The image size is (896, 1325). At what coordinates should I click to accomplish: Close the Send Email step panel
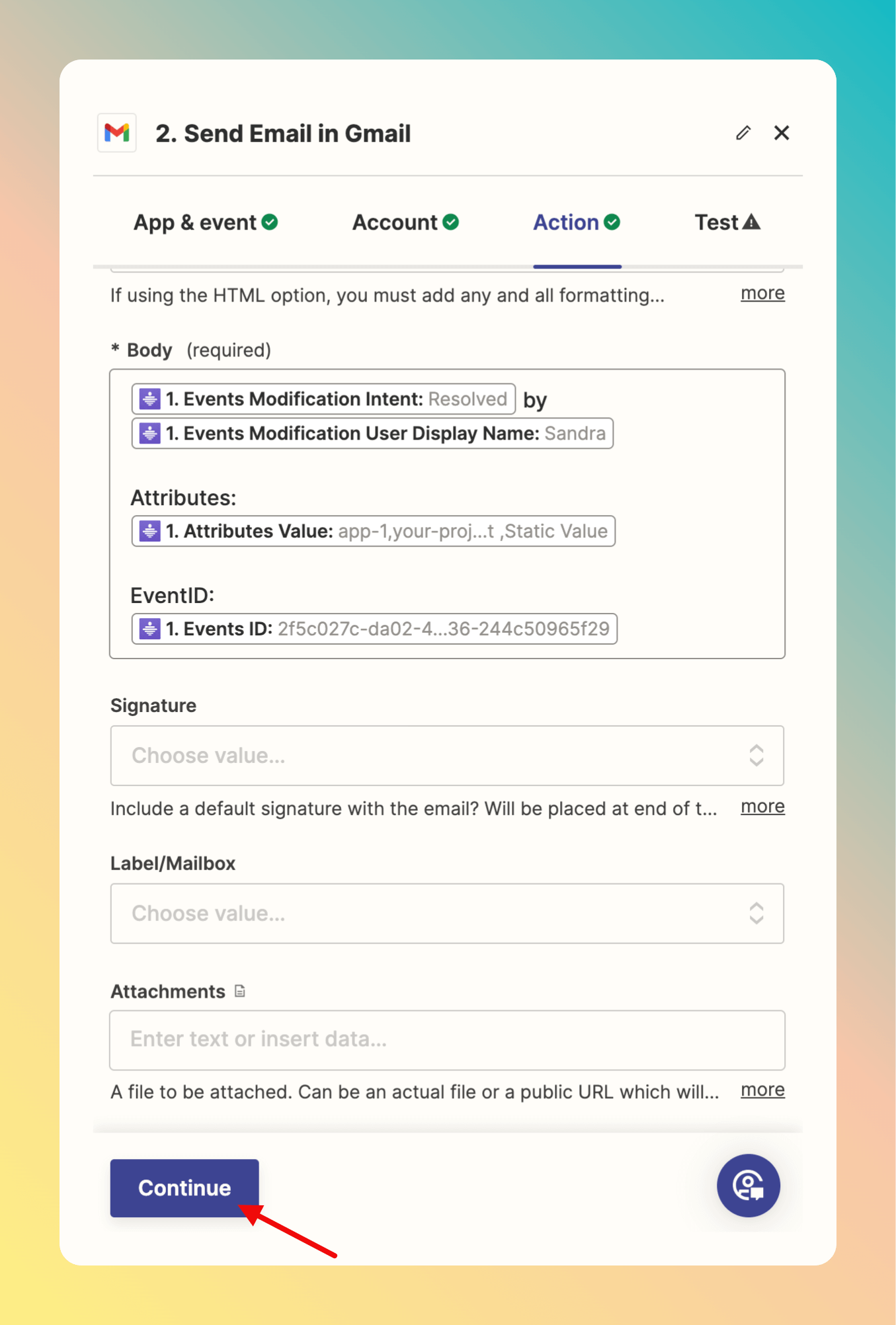tap(782, 133)
